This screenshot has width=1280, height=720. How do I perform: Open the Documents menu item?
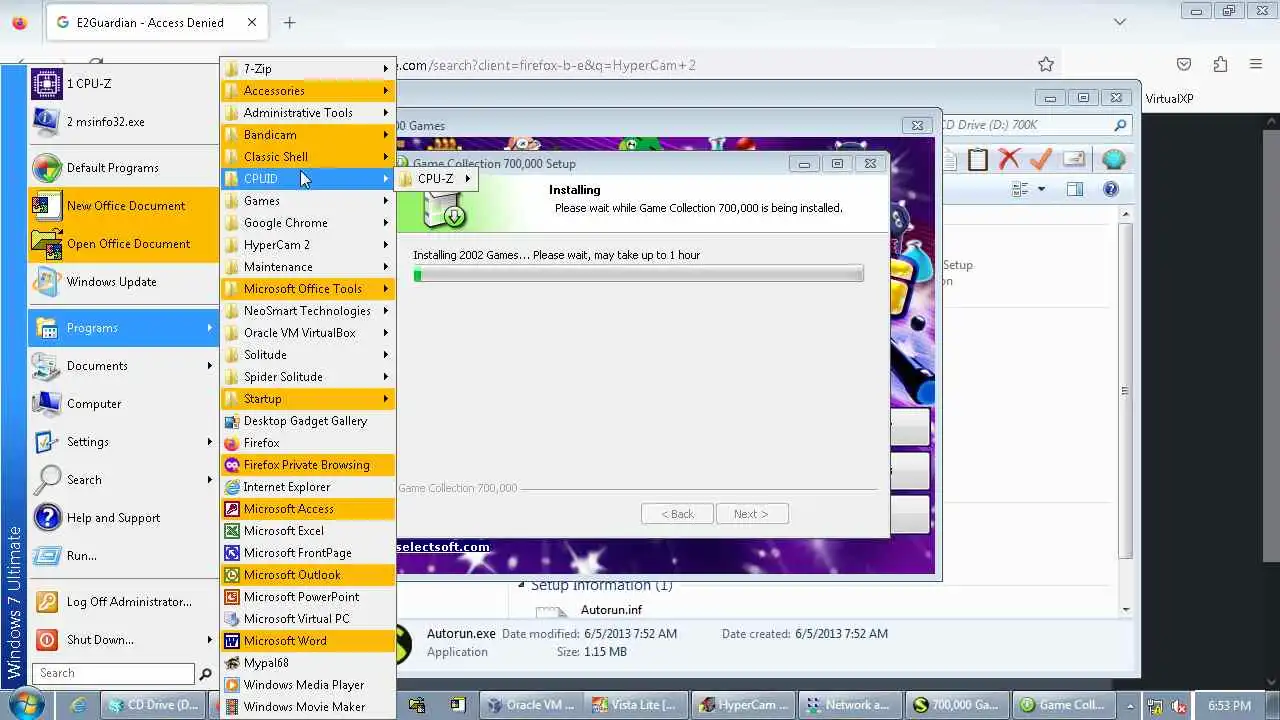pyautogui.click(x=123, y=366)
